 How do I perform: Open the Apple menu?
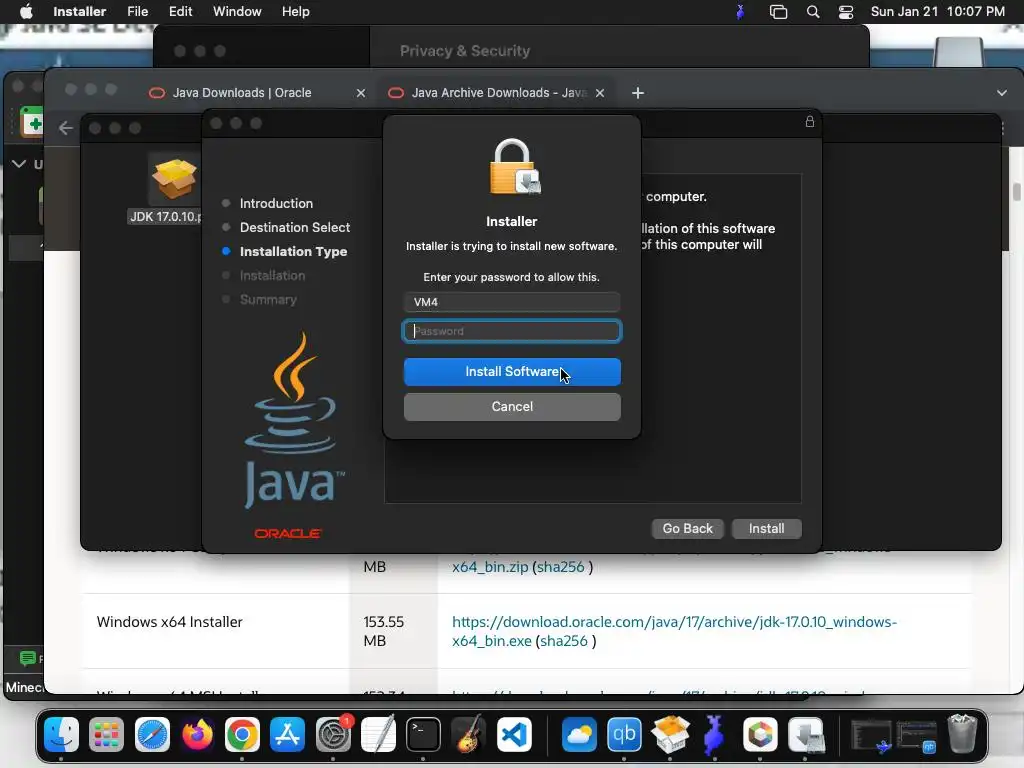click(x=26, y=11)
